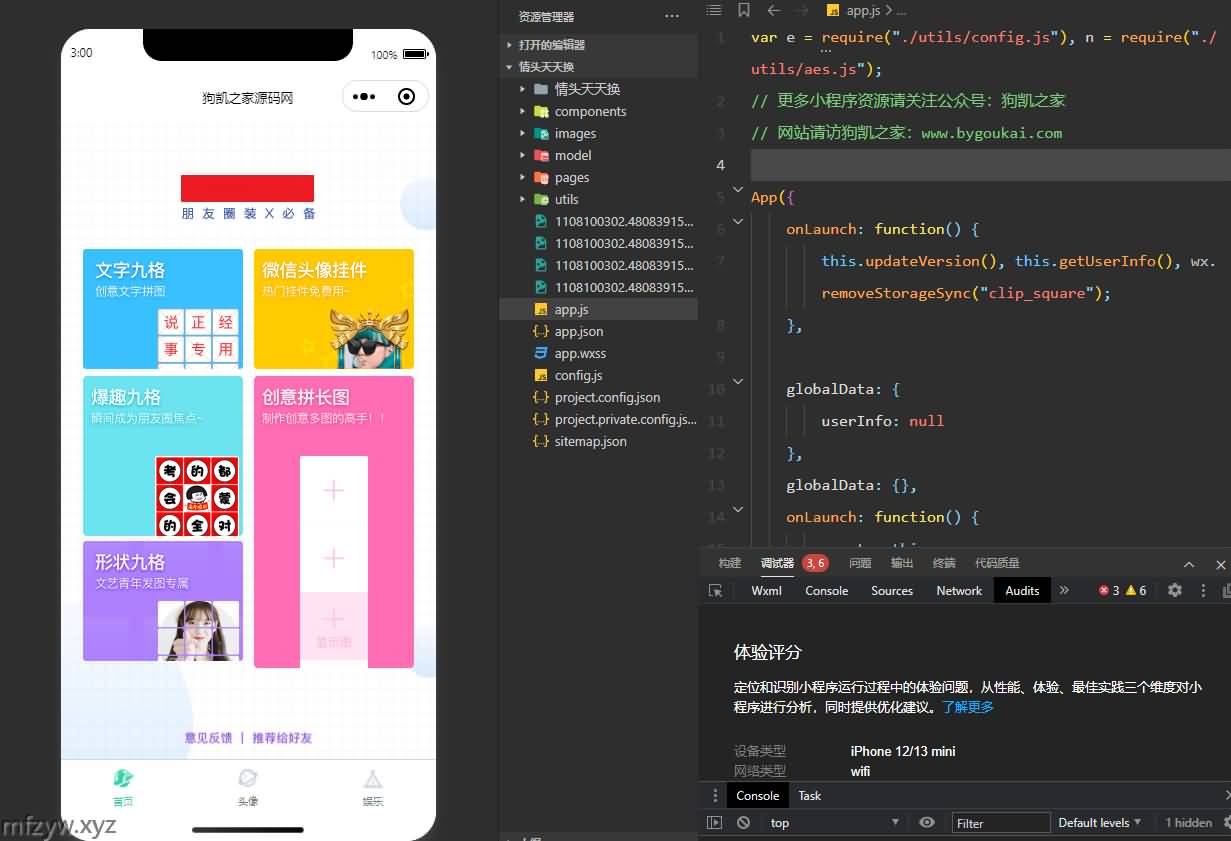Switch to the Network tab

coord(959,591)
